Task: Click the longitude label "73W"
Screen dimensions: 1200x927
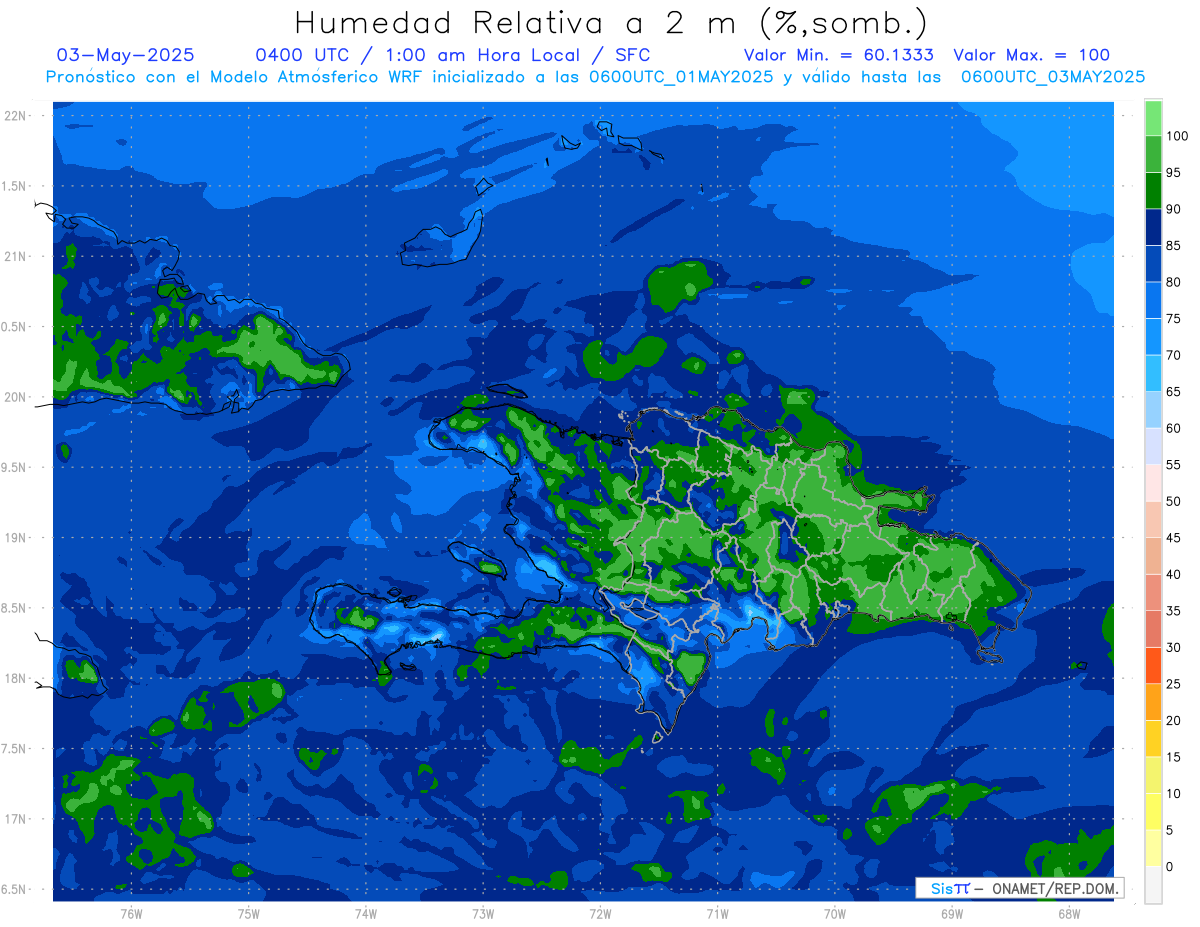Action: coord(483,913)
